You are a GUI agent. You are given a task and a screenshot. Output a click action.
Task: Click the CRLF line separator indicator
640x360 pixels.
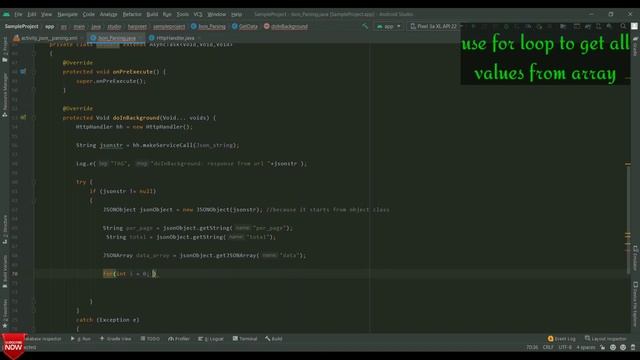548,347
